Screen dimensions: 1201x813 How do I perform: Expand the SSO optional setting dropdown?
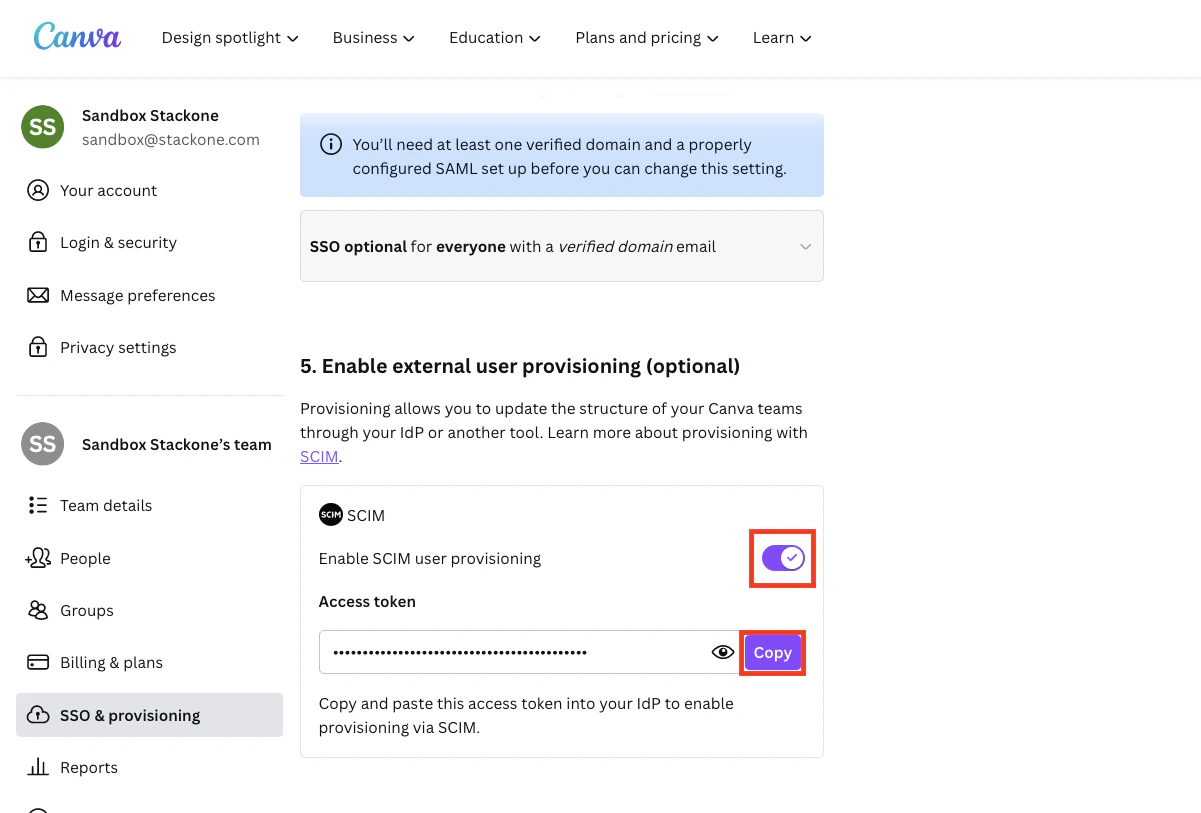click(805, 247)
